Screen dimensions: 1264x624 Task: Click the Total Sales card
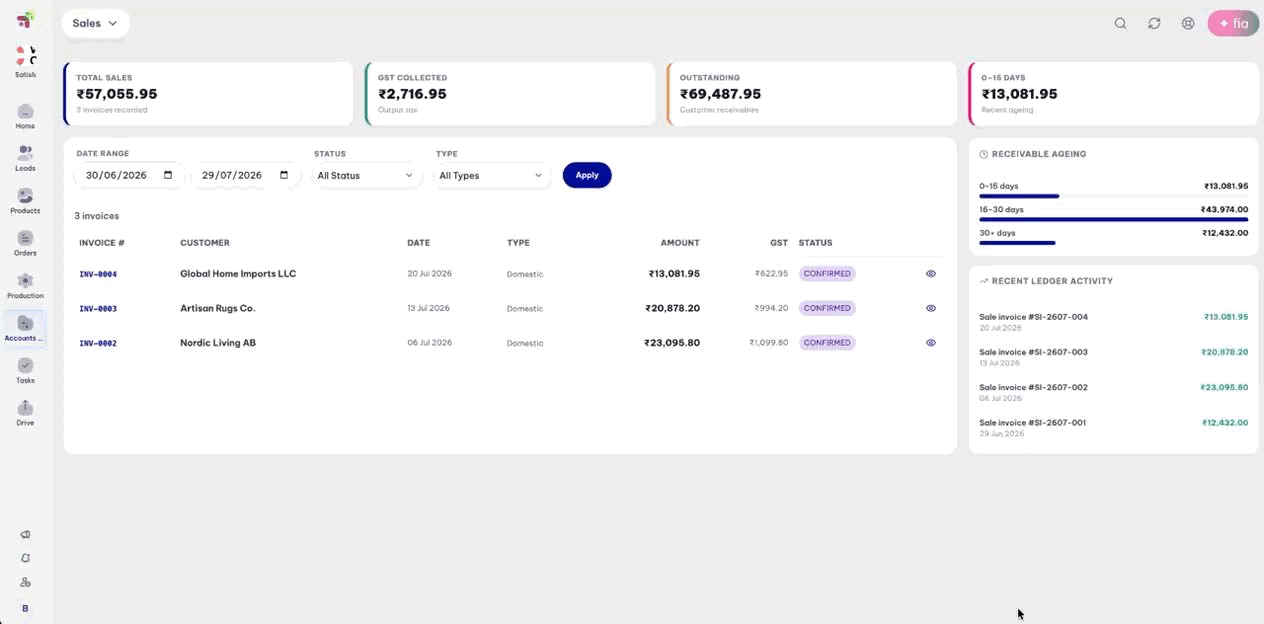tap(208, 94)
